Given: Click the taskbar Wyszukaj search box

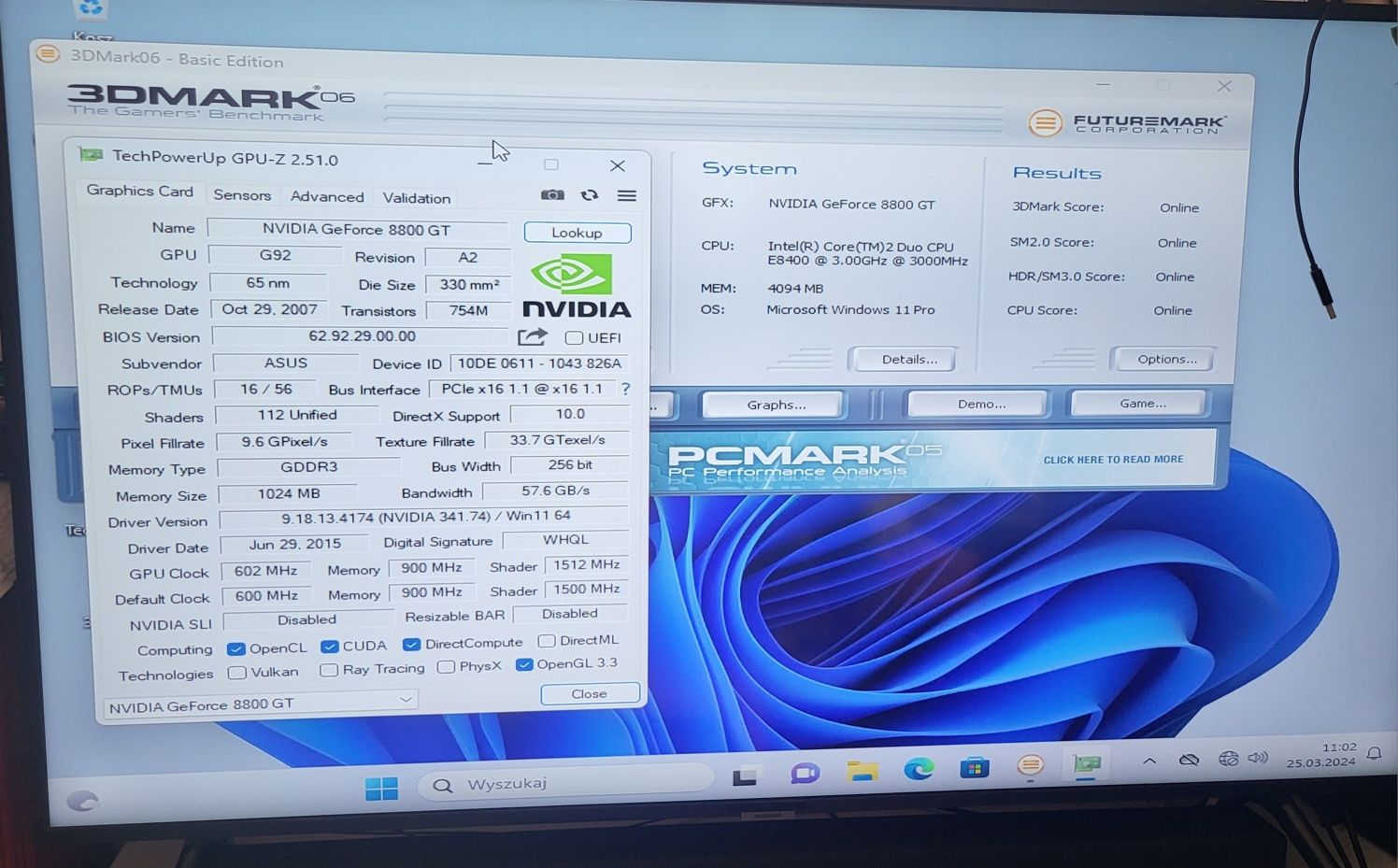Looking at the screenshot, I should pyautogui.click(x=565, y=783).
